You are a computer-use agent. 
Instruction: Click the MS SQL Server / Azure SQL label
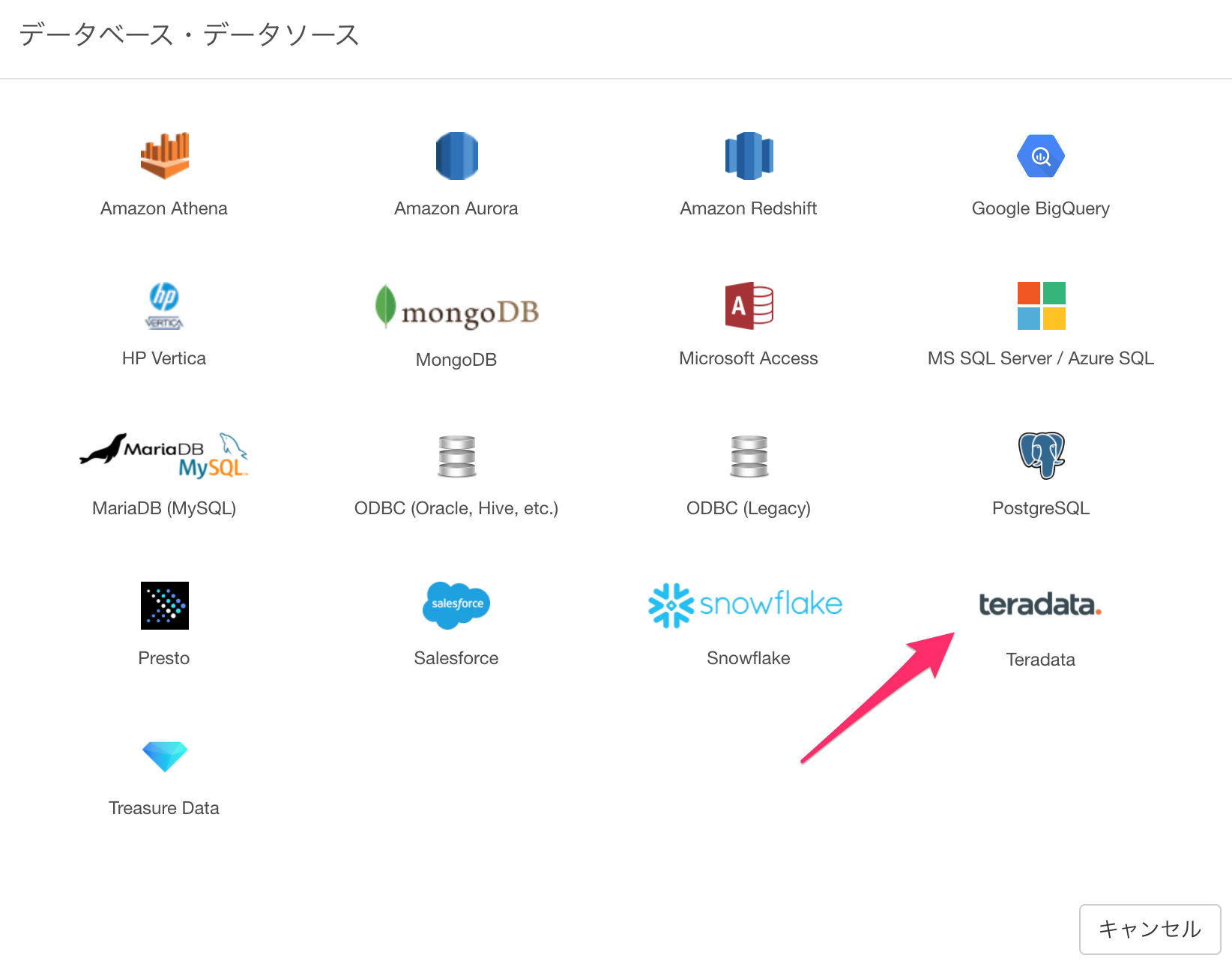click(x=1041, y=358)
